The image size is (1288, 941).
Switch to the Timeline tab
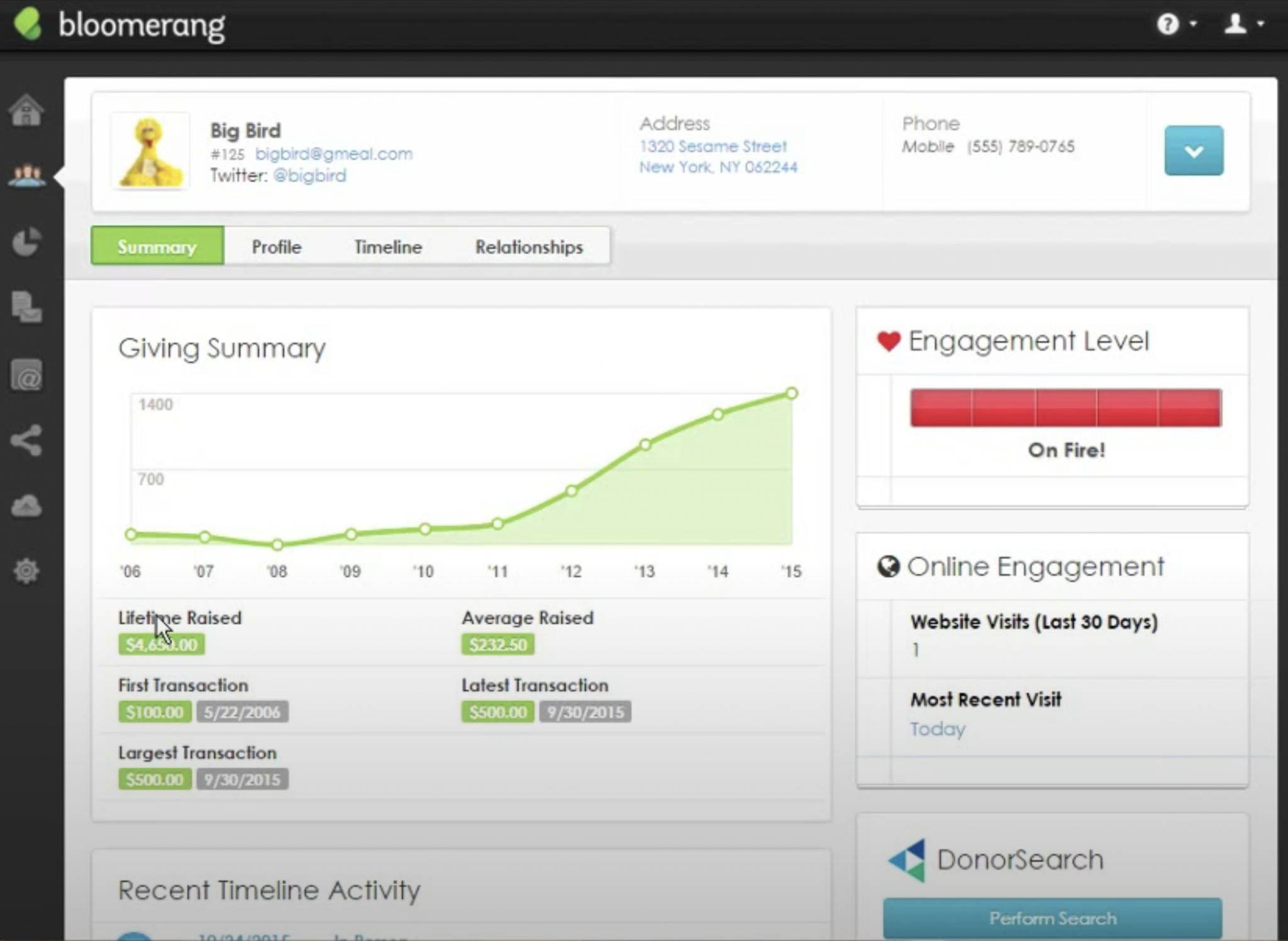387,246
